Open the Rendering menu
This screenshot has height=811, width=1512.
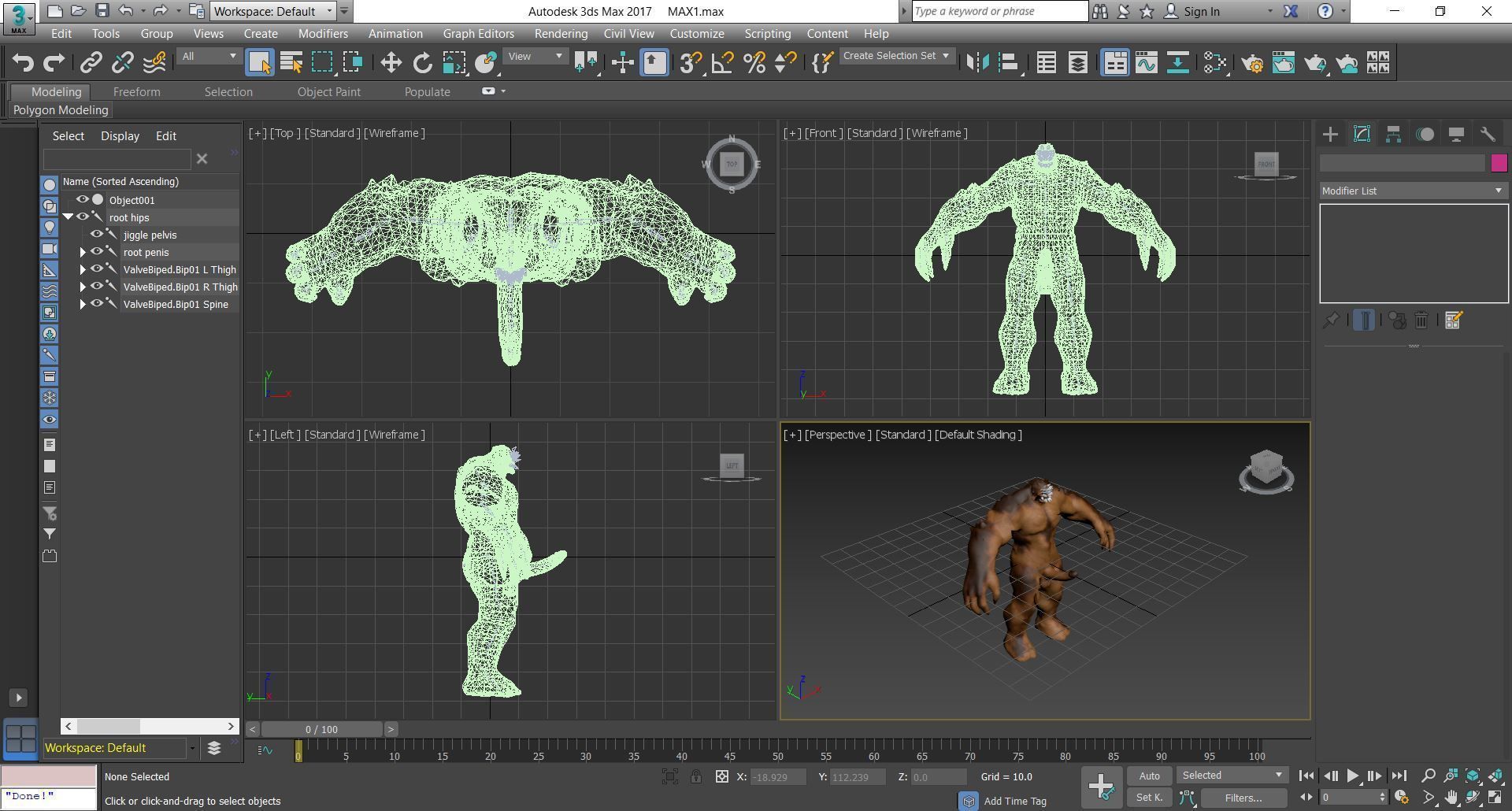click(x=561, y=34)
